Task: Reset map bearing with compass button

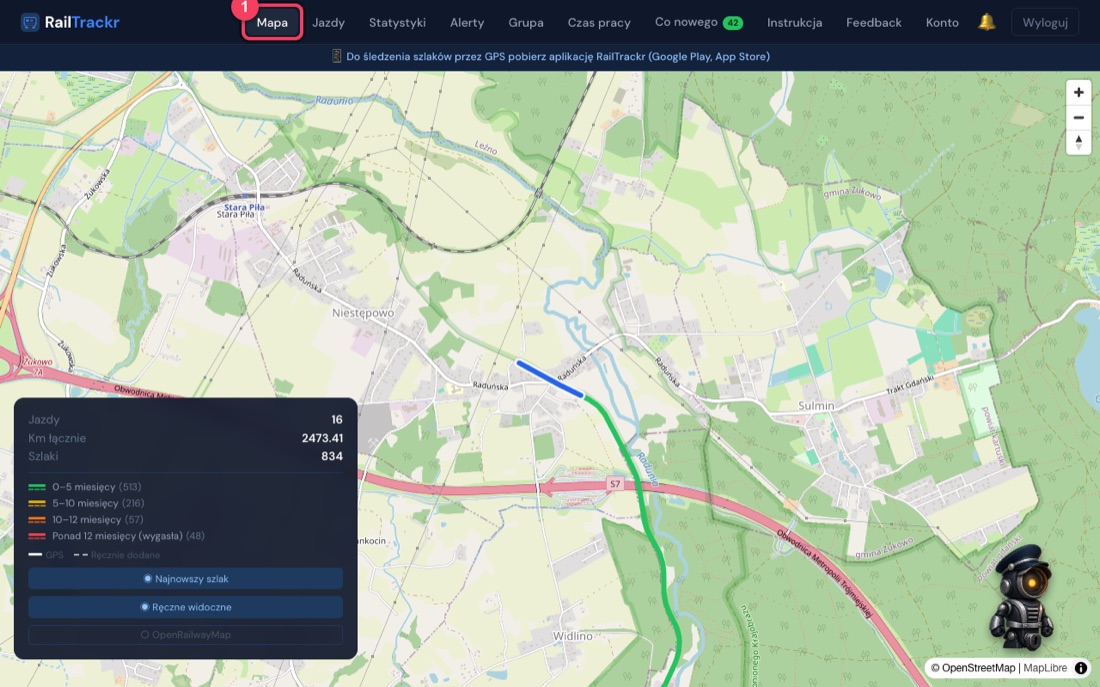Action: click(1078, 142)
